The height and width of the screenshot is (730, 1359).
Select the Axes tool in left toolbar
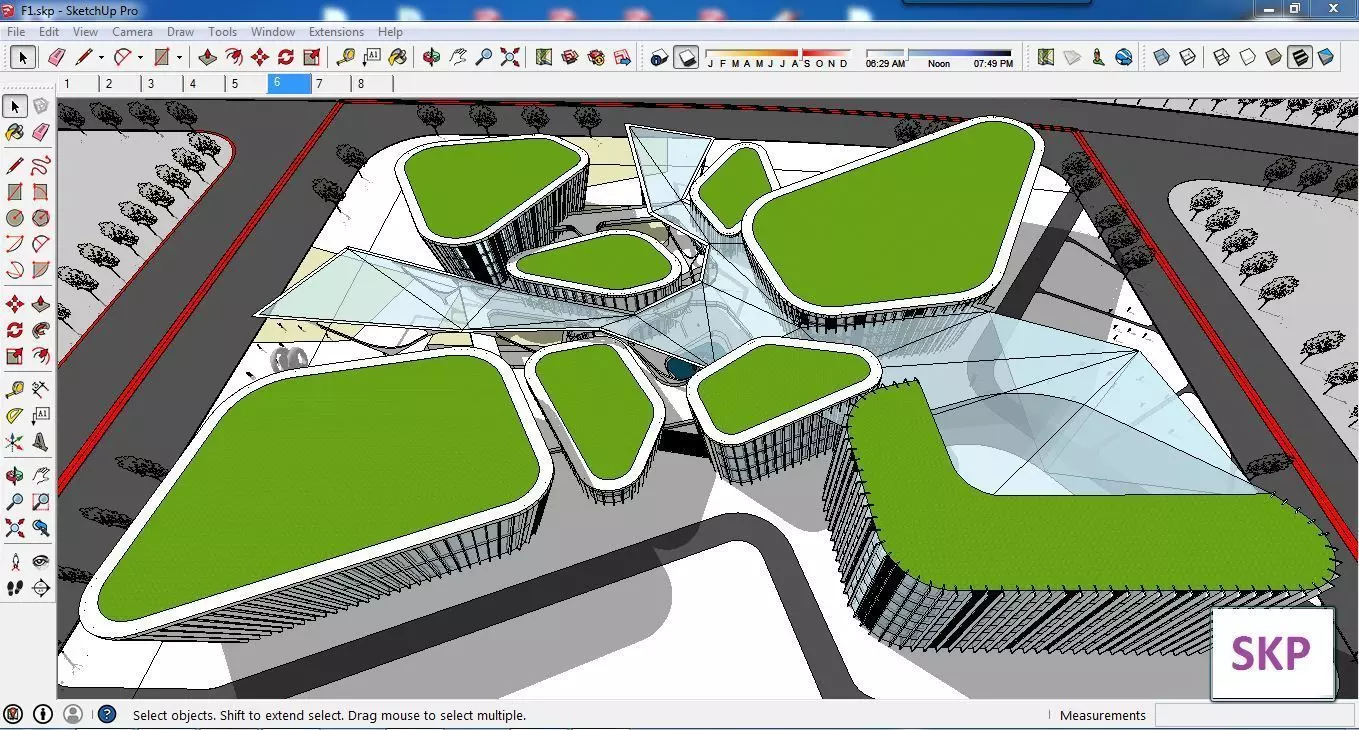click(x=14, y=441)
